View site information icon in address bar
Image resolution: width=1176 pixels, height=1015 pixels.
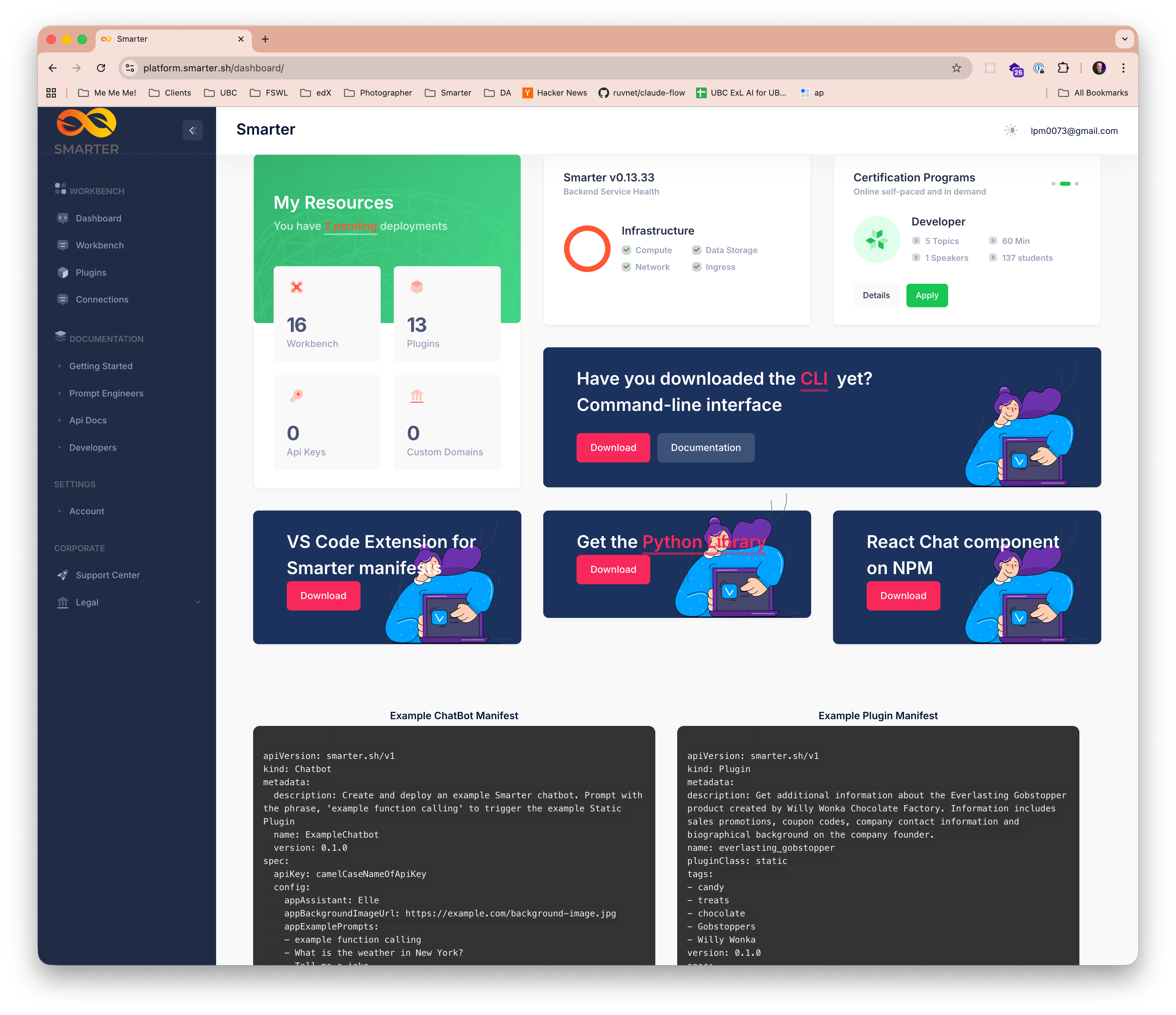[130, 68]
